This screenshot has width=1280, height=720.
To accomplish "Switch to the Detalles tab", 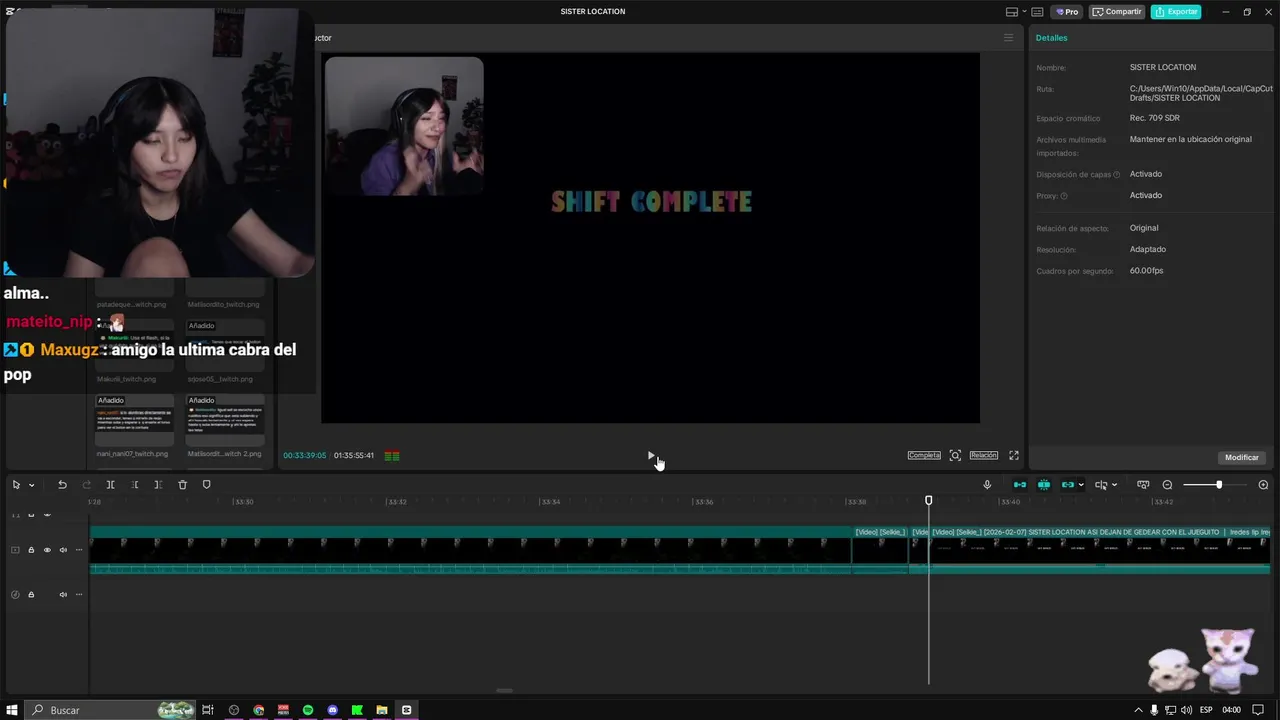I will point(1051,38).
